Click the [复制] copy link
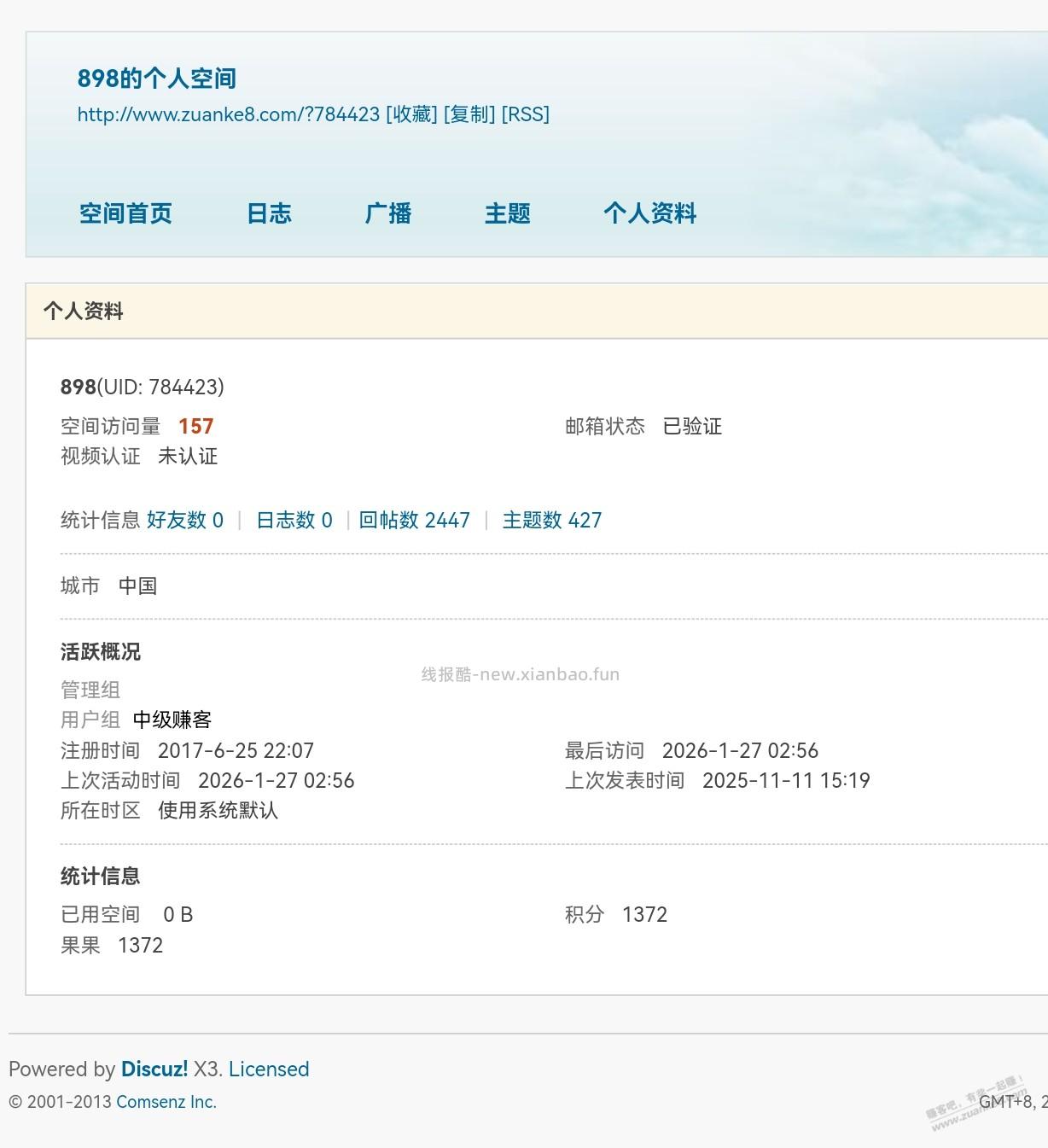 coord(469,114)
